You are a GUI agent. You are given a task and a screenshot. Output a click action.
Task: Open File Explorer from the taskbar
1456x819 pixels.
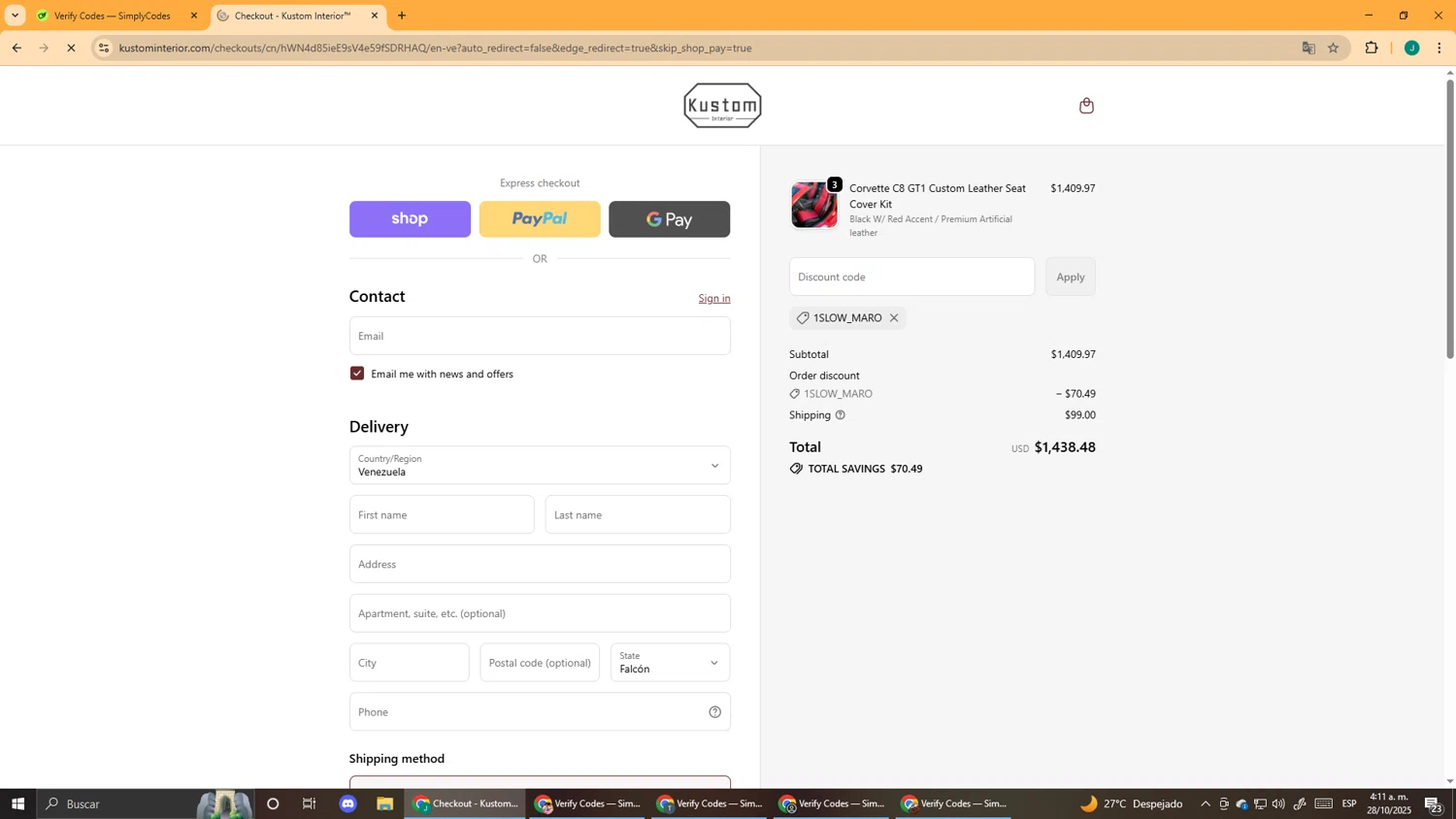(384, 803)
